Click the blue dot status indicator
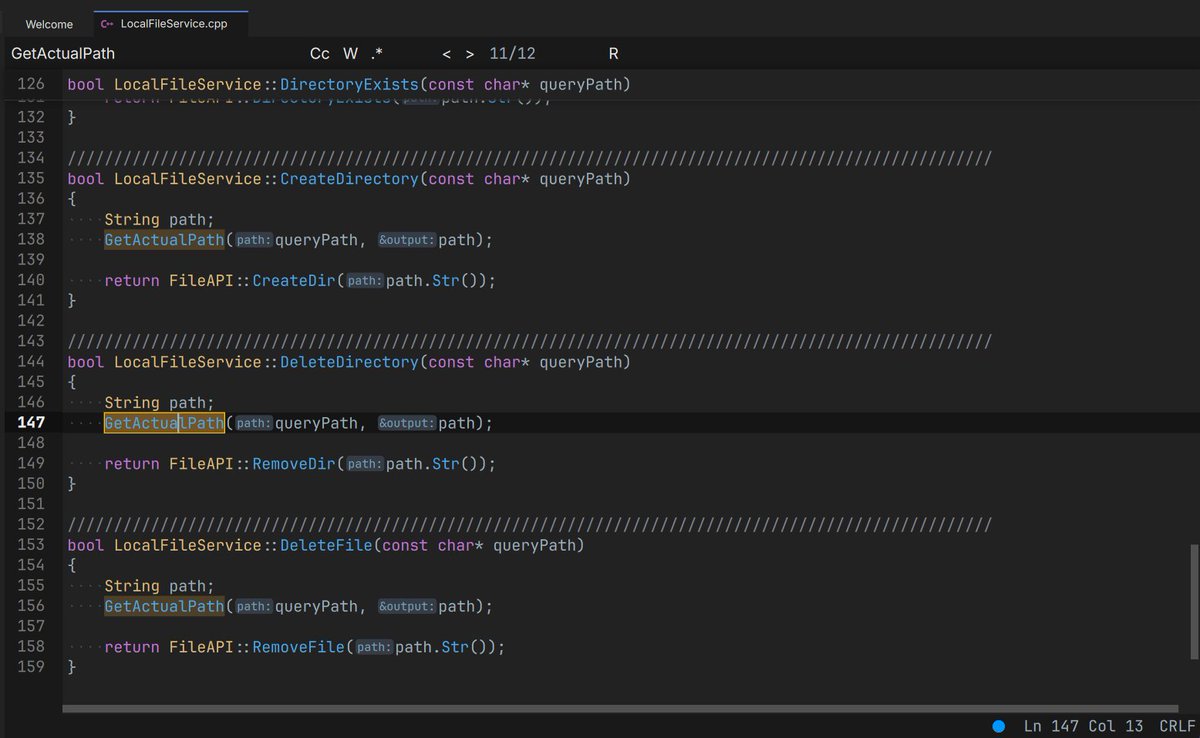This screenshot has height=738, width=1200. point(998,726)
